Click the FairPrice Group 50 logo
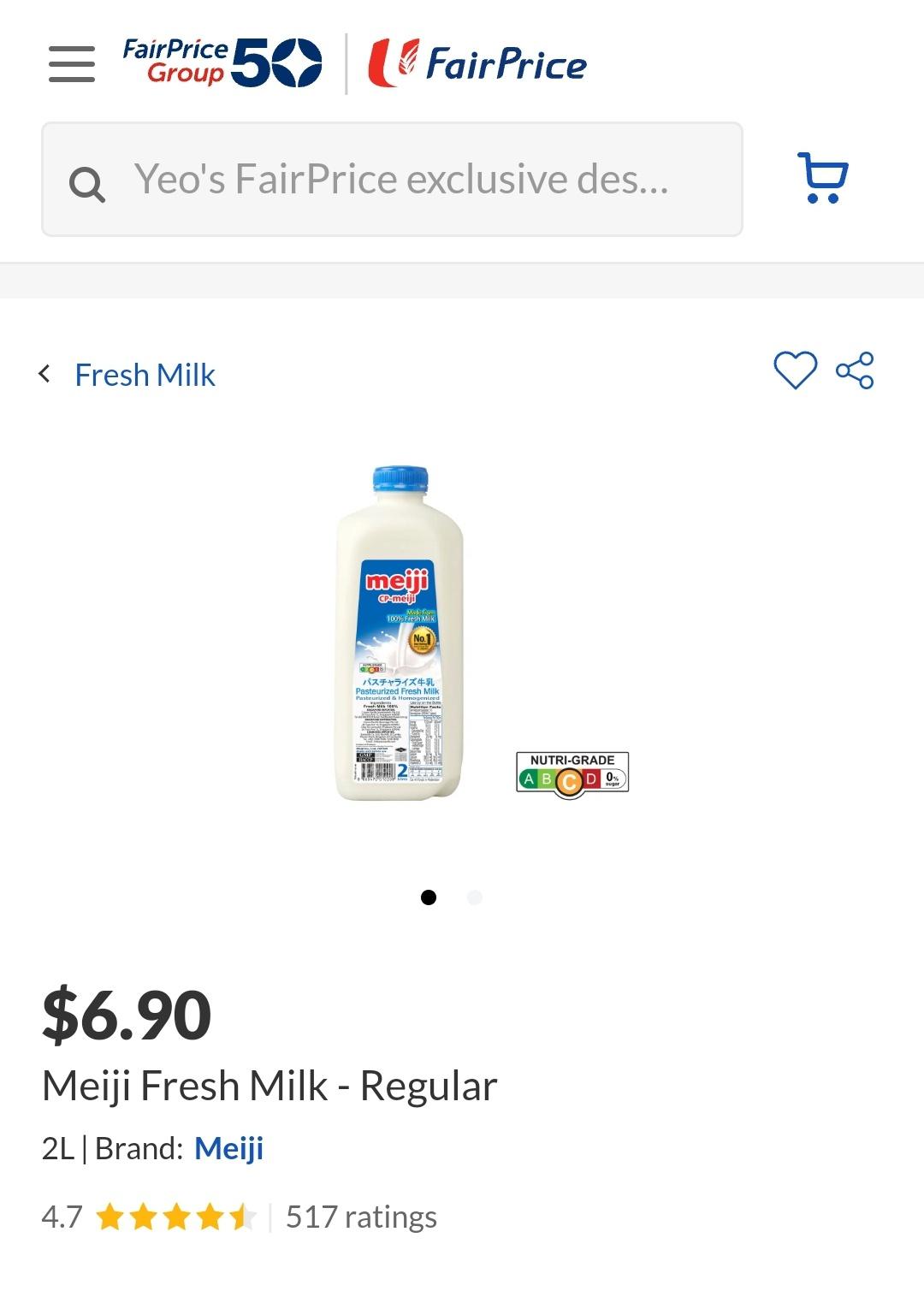 (222, 63)
